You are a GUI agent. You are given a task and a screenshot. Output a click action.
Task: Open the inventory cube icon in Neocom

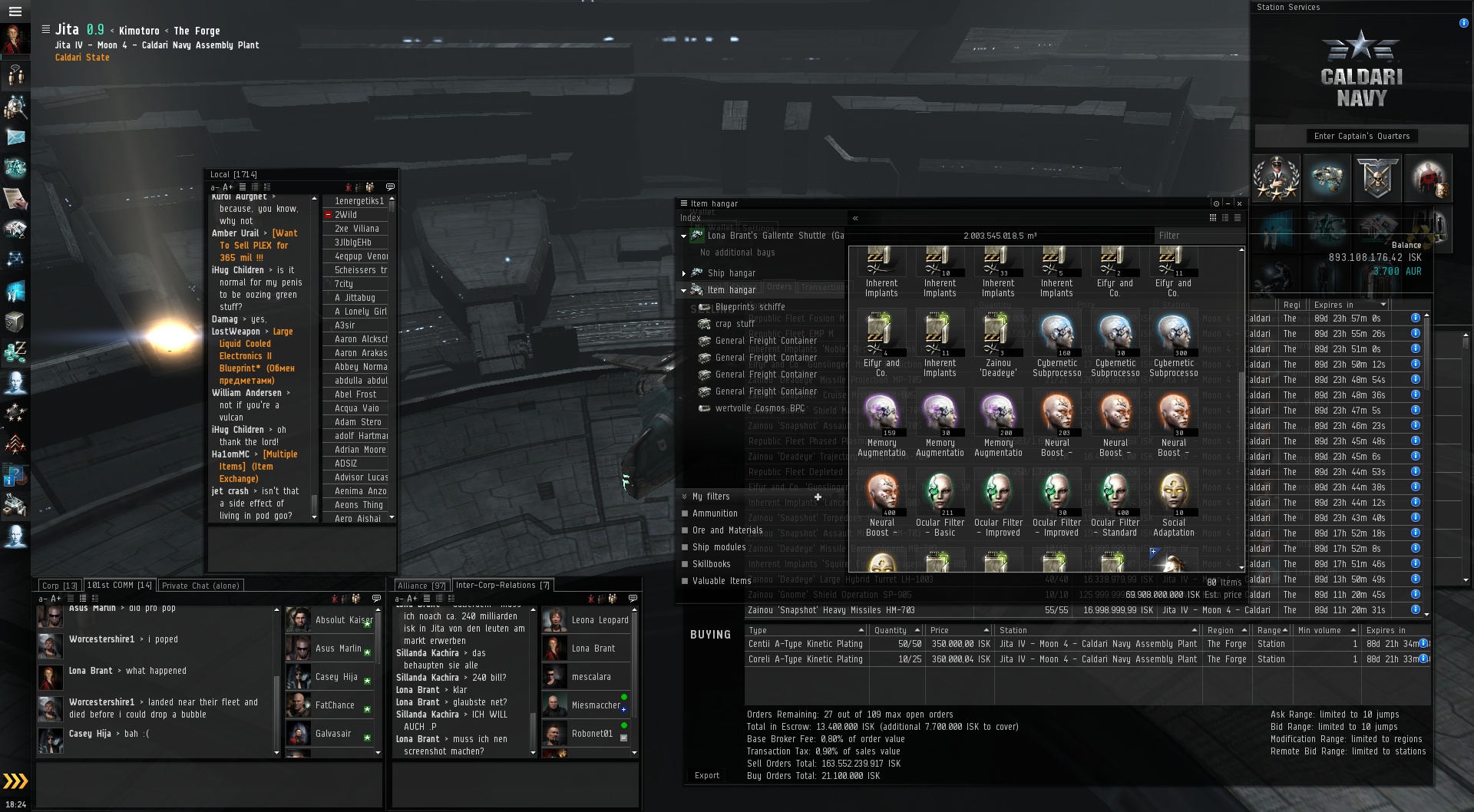click(x=15, y=322)
